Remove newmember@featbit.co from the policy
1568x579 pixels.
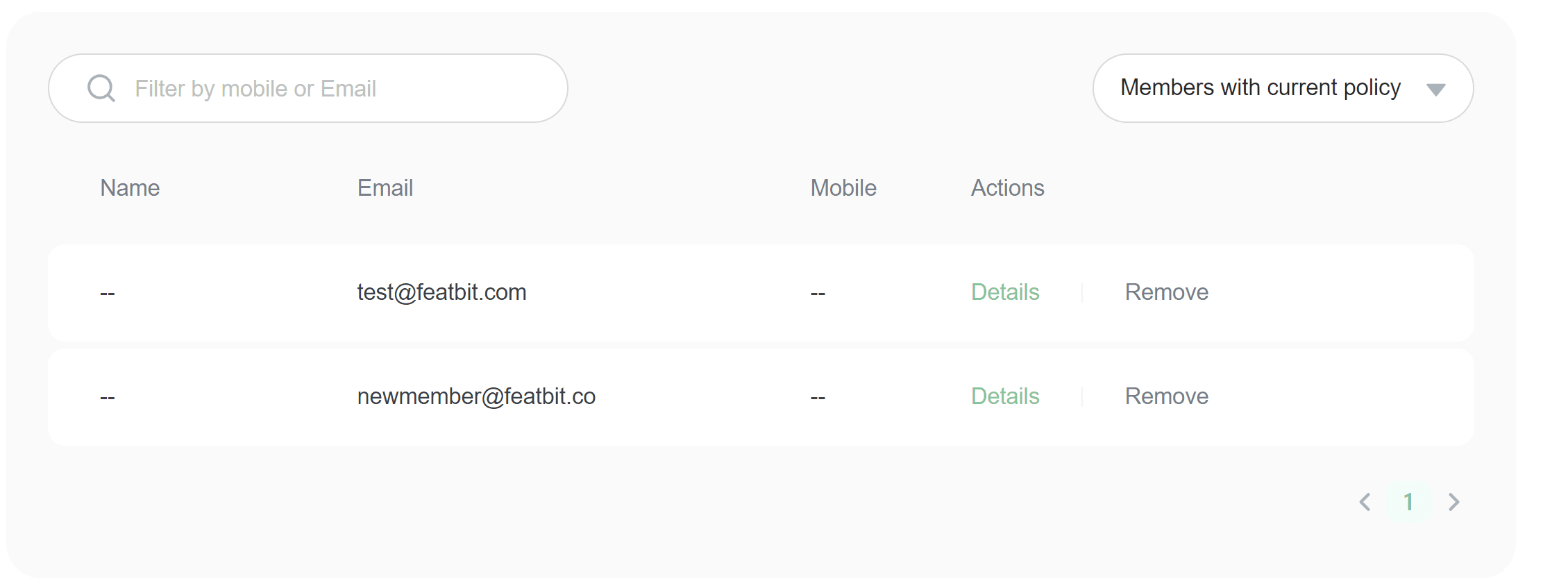tap(1166, 396)
